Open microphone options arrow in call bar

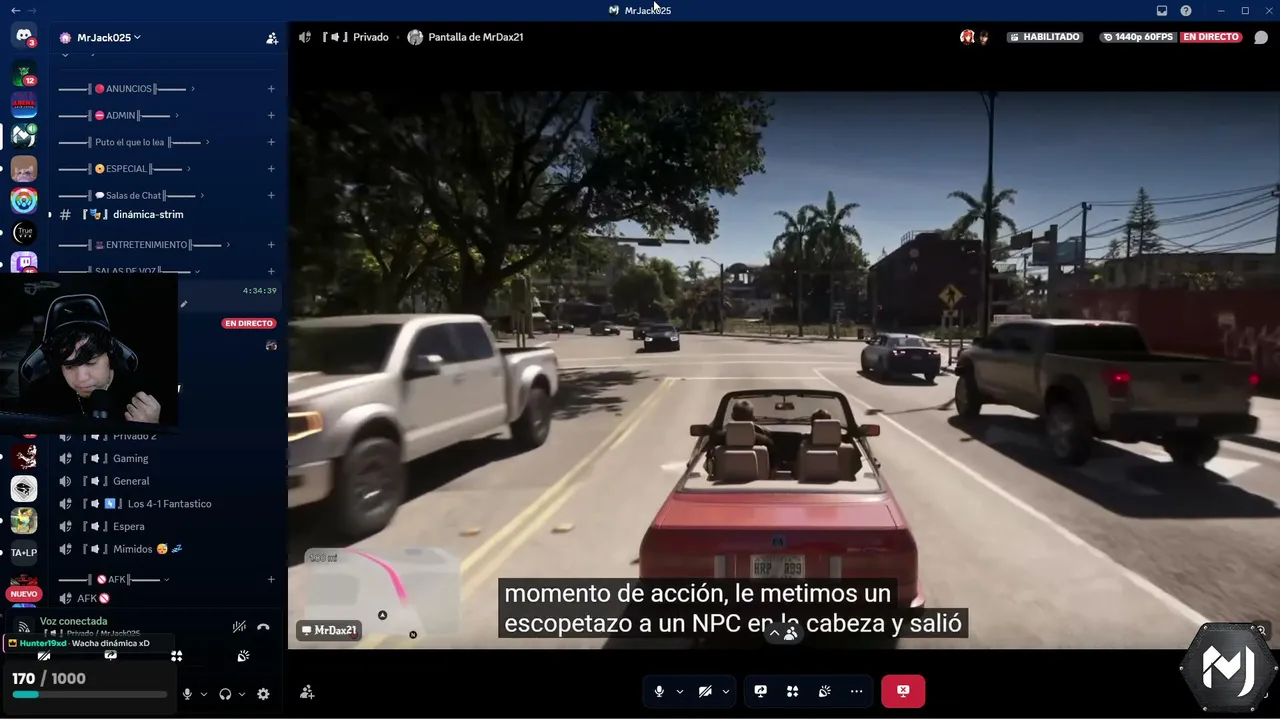click(x=680, y=691)
